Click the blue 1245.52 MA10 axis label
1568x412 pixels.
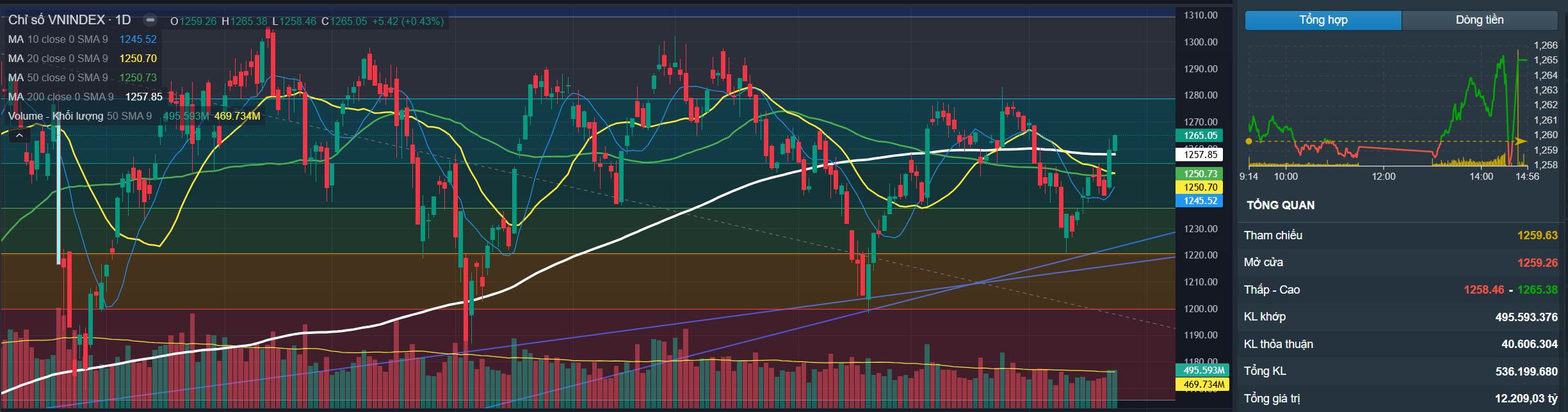1199,200
